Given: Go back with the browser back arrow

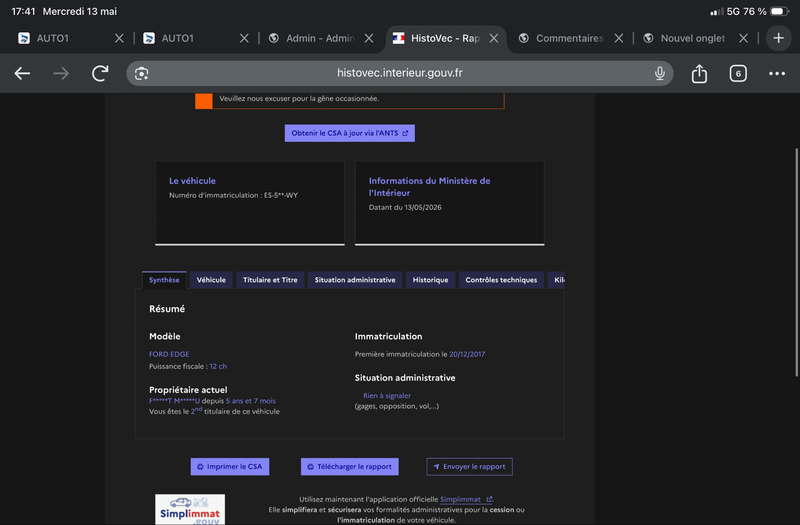Looking at the screenshot, I should pyautogui.click(x=22, y=73).
